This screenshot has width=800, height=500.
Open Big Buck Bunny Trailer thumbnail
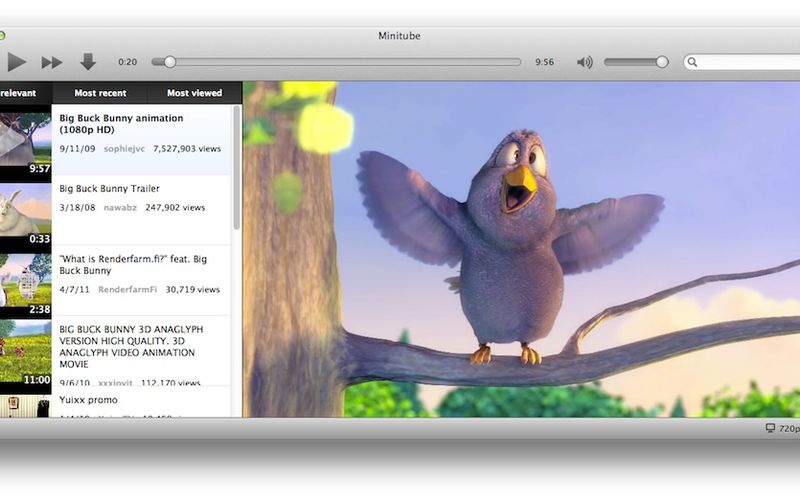pyautogui.click(x=25, y=213)
